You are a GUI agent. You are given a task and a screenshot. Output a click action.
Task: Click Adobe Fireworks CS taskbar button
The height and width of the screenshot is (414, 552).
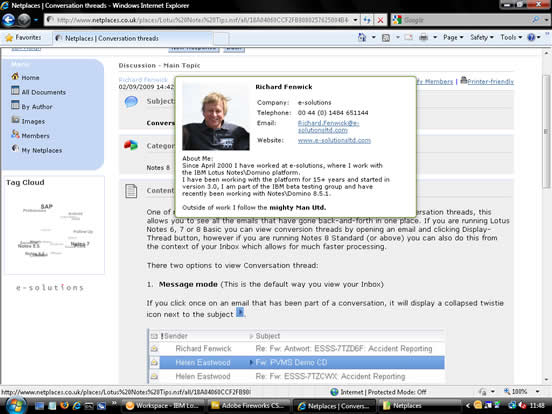249,406
